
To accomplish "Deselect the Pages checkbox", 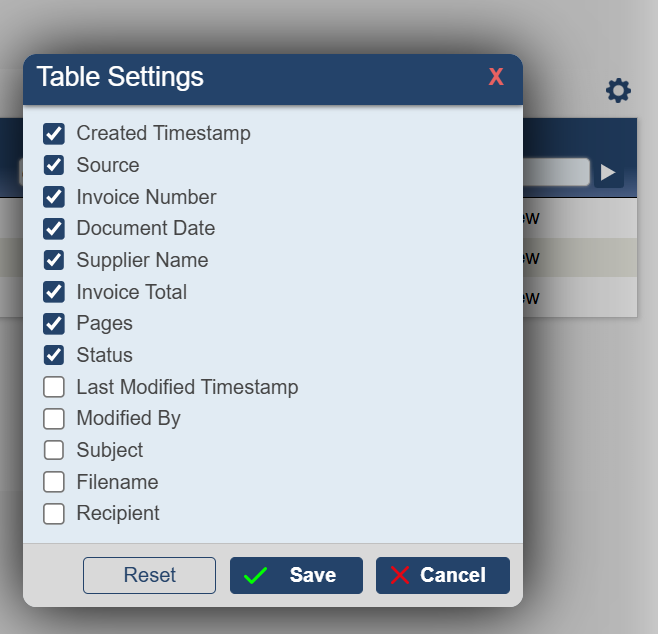I will coord(54,323).
